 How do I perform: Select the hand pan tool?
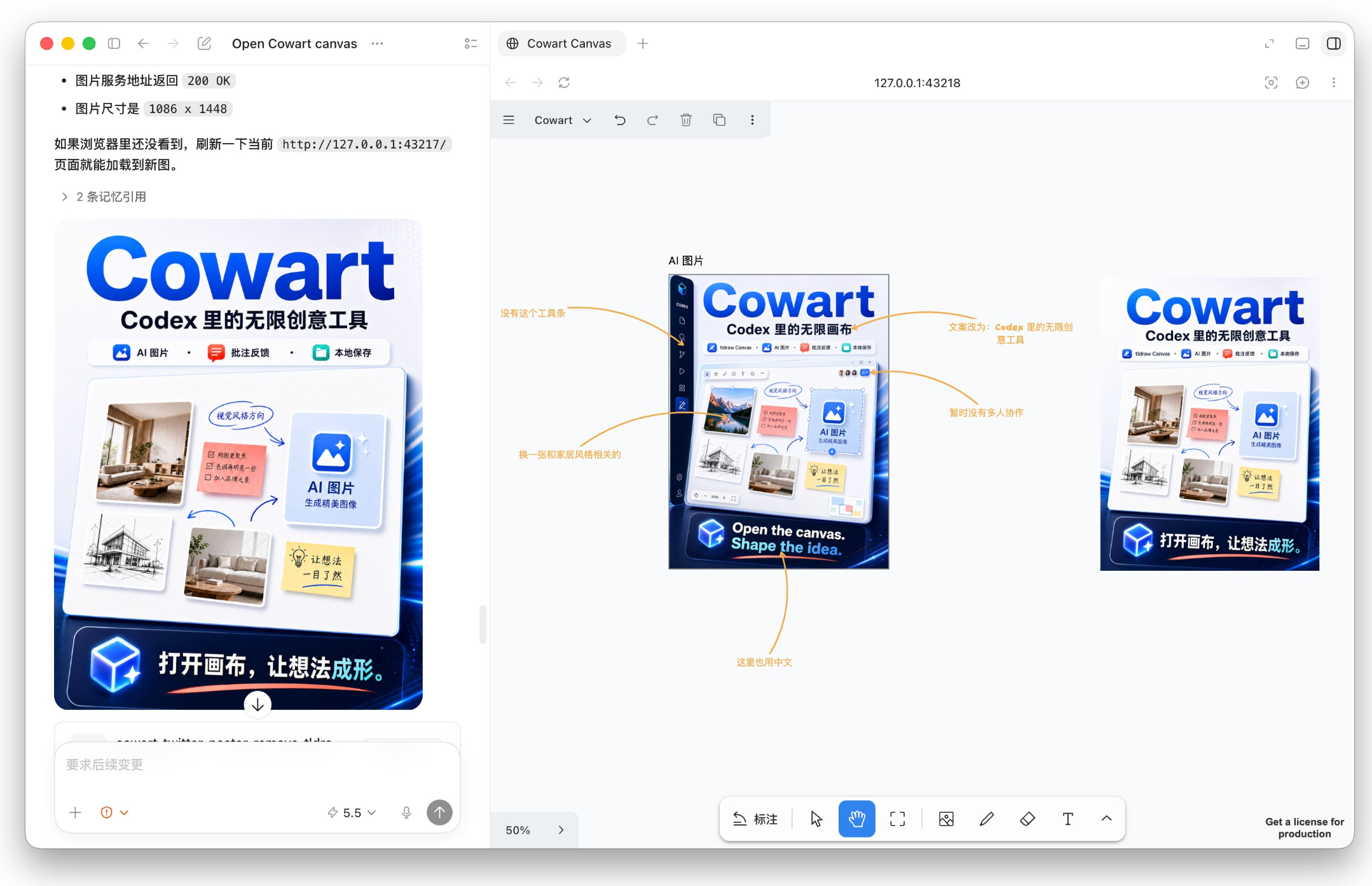857,819
